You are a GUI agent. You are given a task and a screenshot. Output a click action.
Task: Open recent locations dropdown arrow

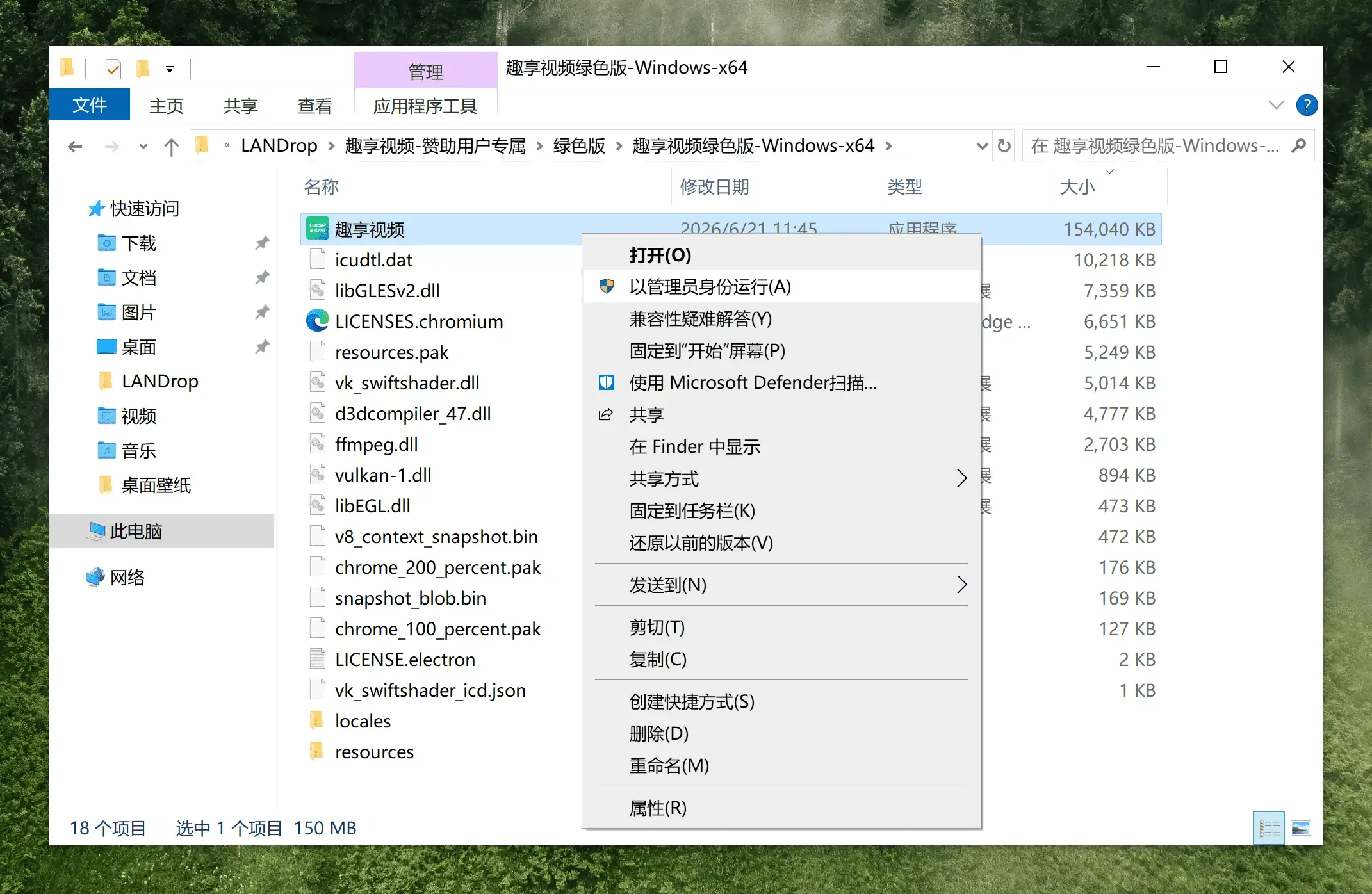[143, 147]
